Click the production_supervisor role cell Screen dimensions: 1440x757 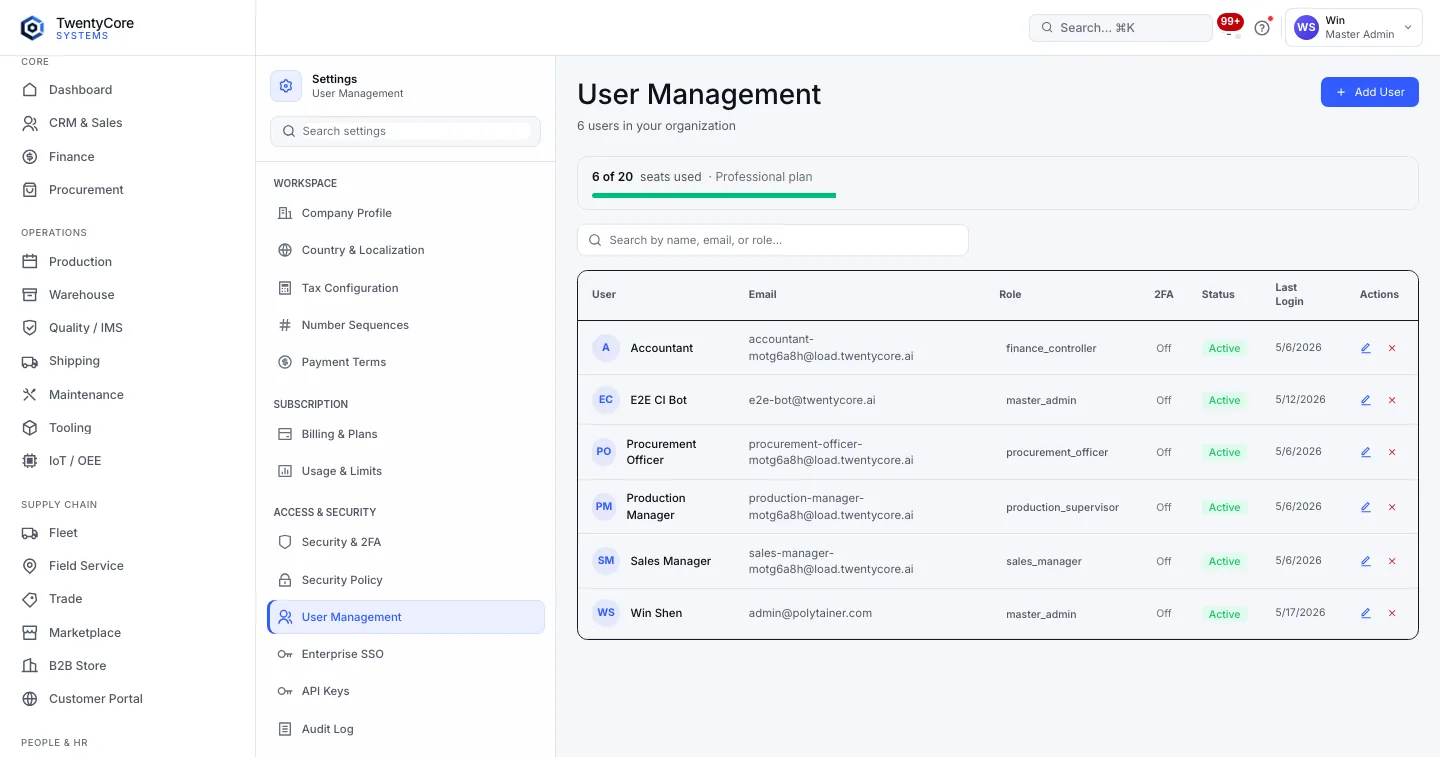1062,507
